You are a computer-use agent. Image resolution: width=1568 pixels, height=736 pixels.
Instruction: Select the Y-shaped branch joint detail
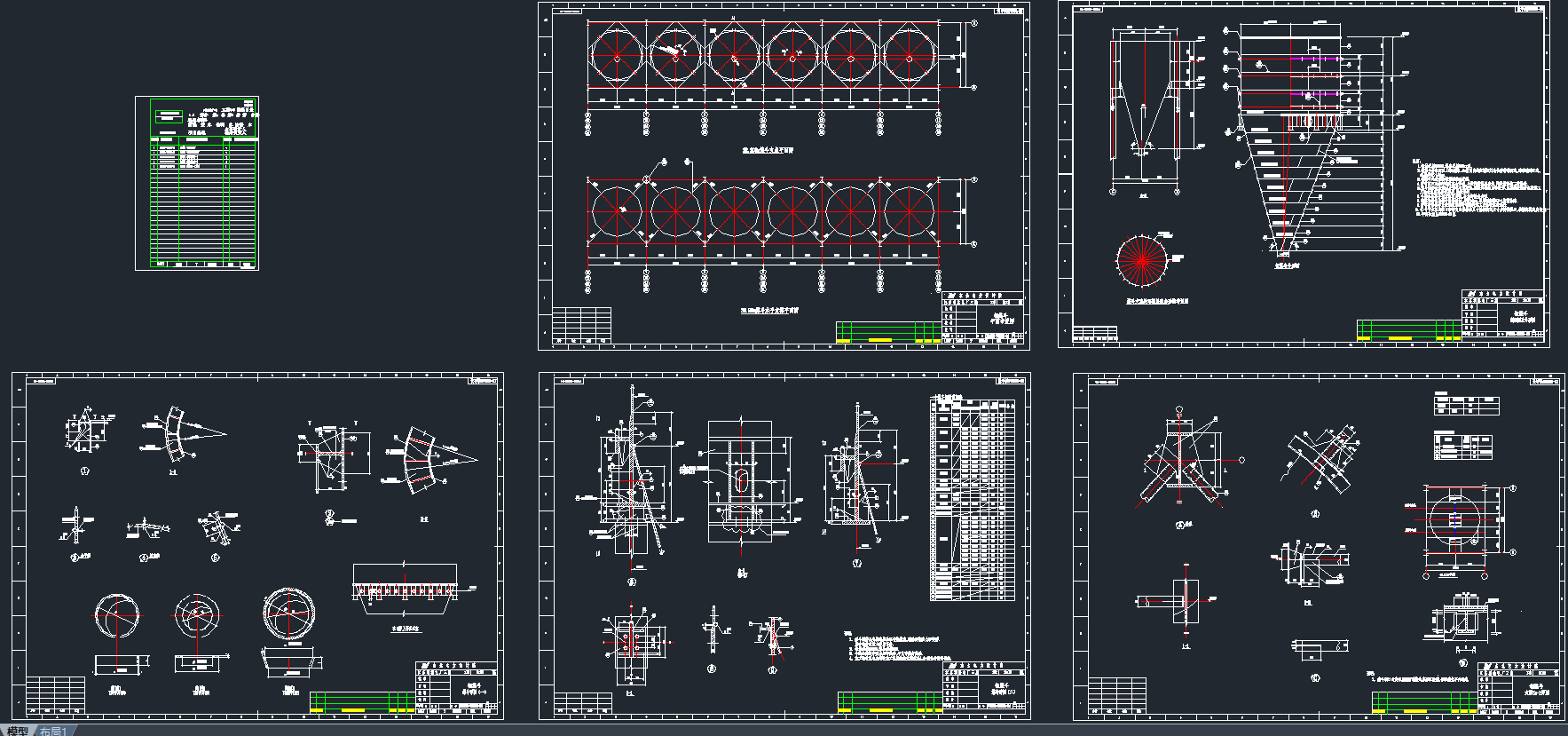[1180, 462]
